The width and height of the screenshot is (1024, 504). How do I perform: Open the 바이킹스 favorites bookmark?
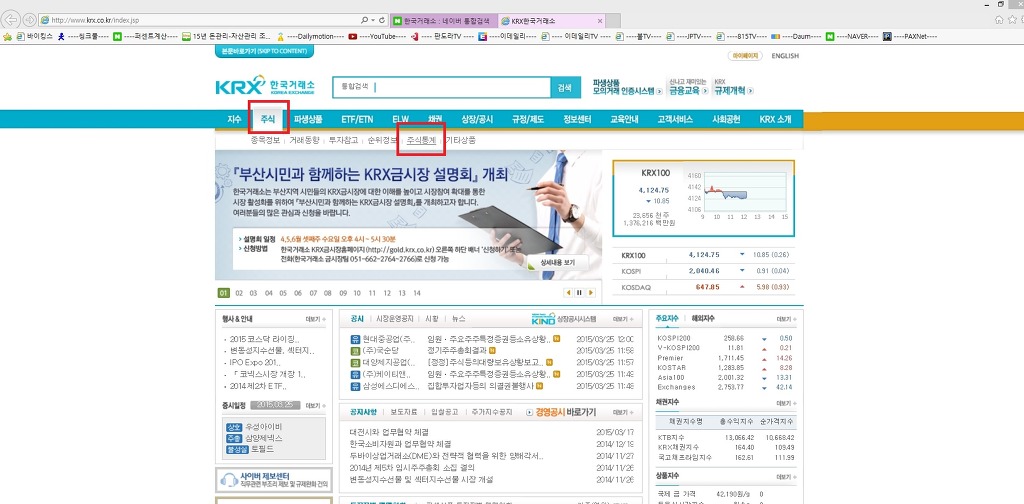click(x=35, y=37)
